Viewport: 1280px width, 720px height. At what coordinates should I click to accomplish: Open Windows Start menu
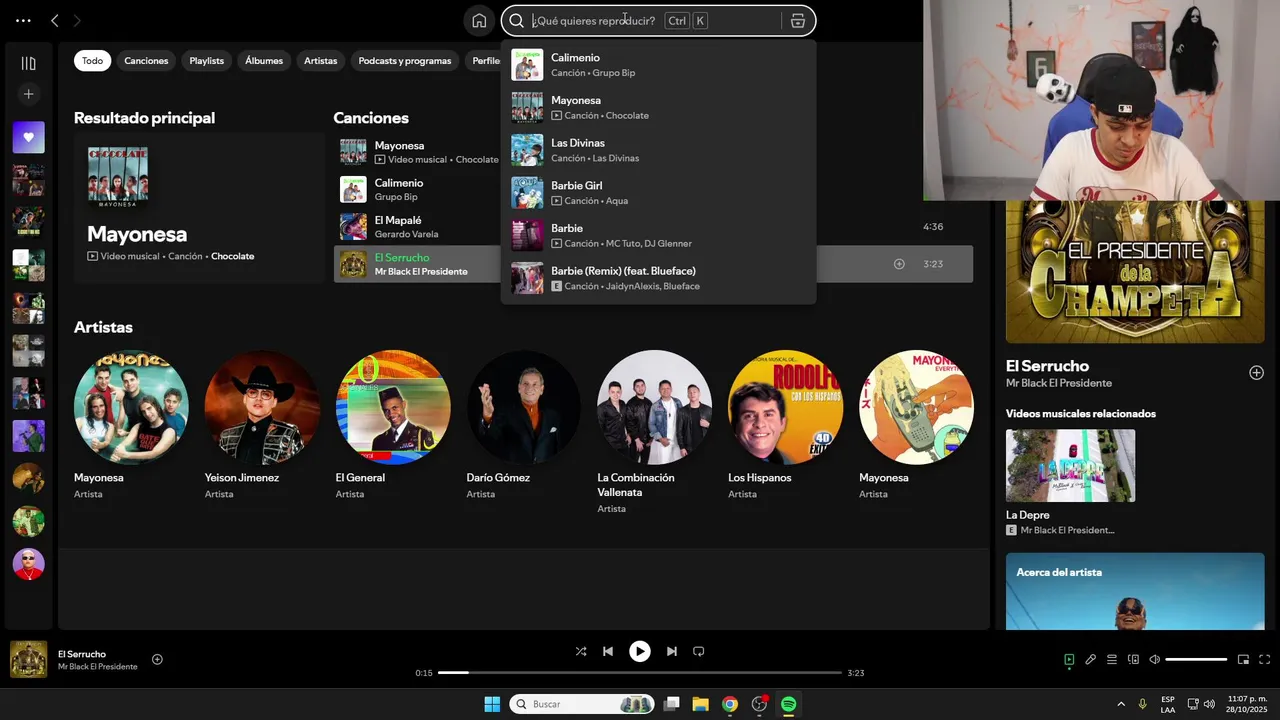[492, 704]
